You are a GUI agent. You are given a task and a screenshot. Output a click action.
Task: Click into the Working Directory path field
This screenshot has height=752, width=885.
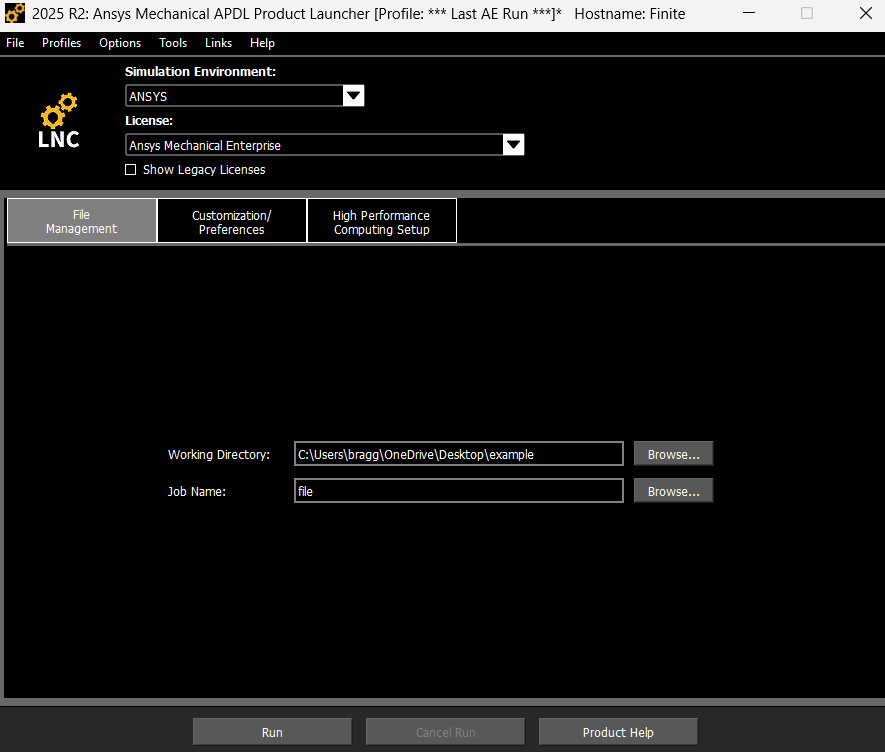(458, 454)
